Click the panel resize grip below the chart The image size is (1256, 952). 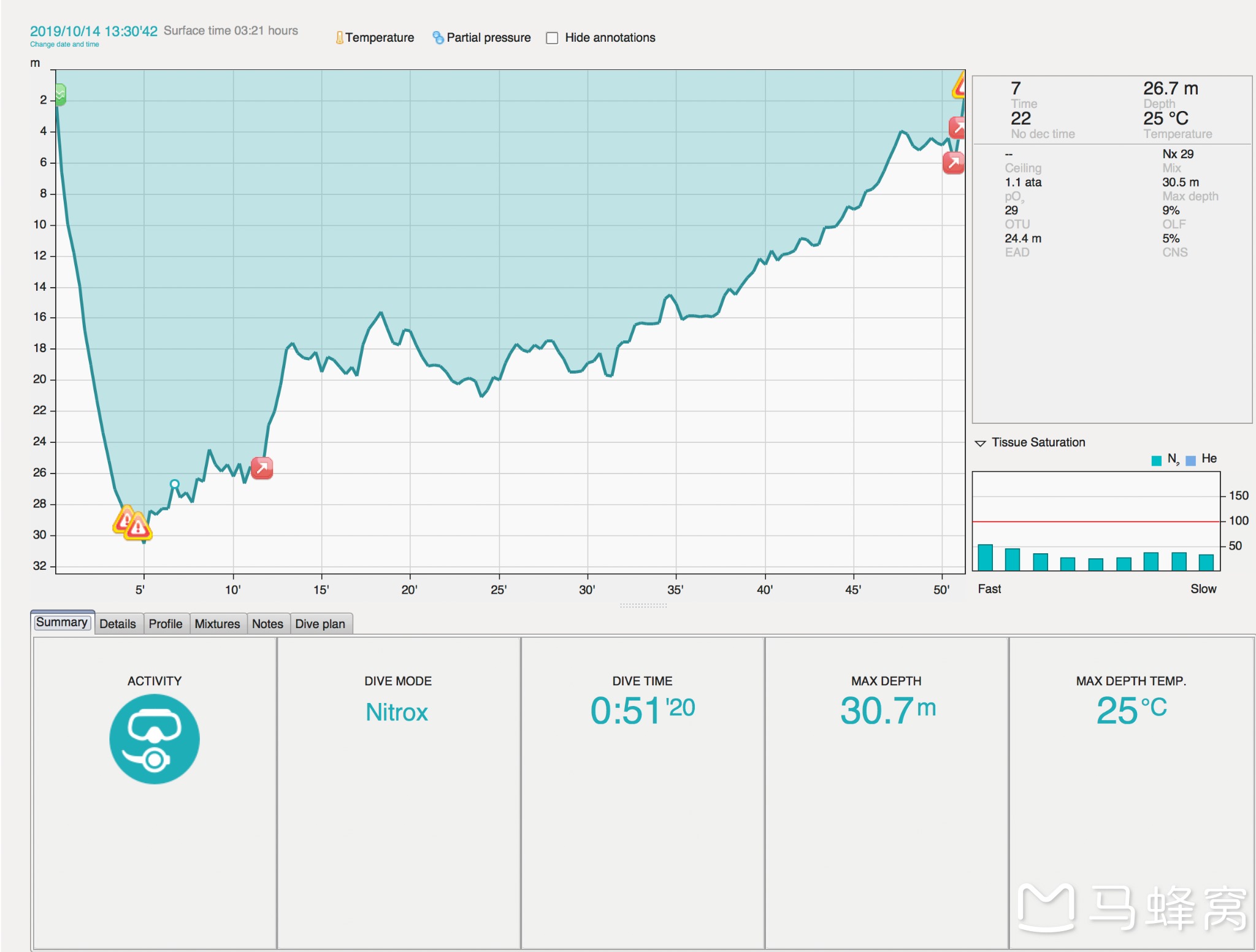click(x=643, y=605)
